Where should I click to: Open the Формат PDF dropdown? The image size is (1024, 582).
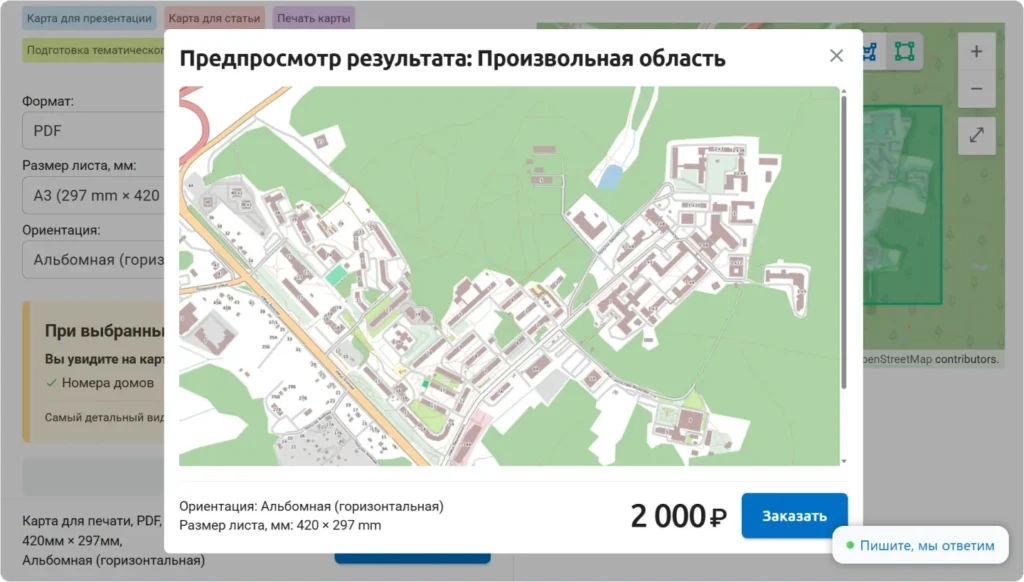point(93,131)
